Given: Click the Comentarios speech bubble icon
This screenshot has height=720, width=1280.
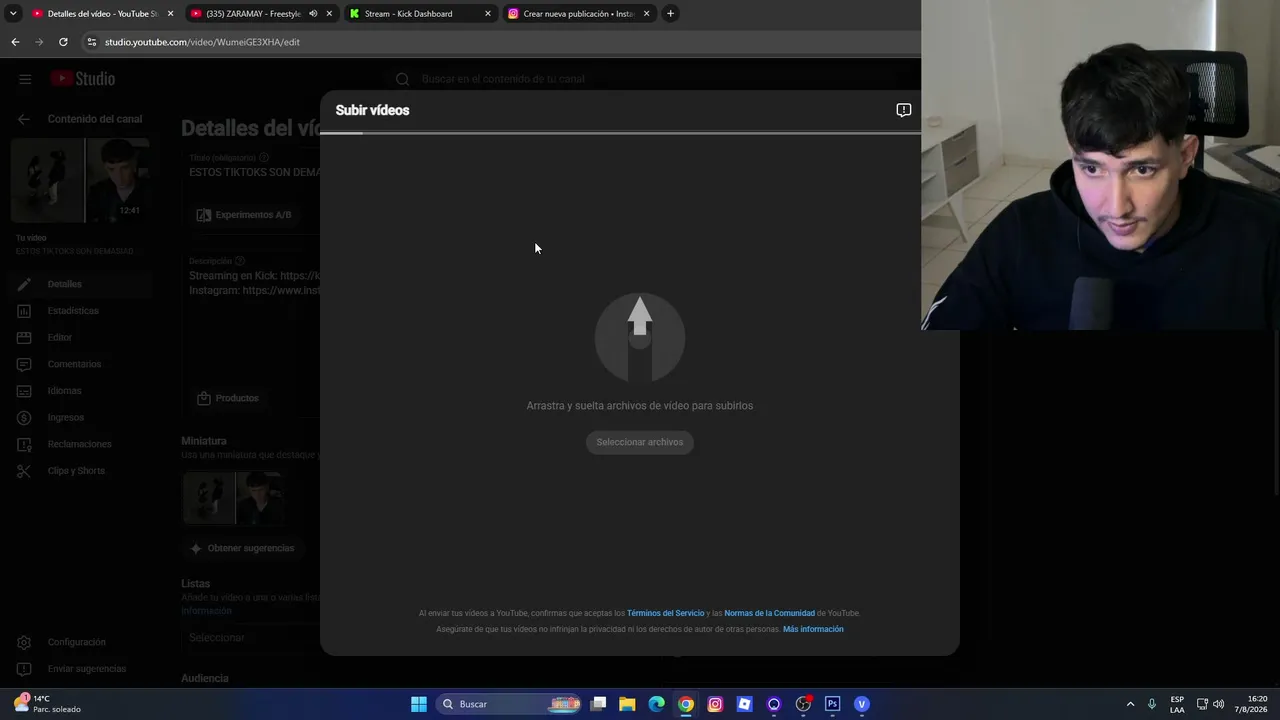Looking at the screenshot, I should click(x=24, y=364).
